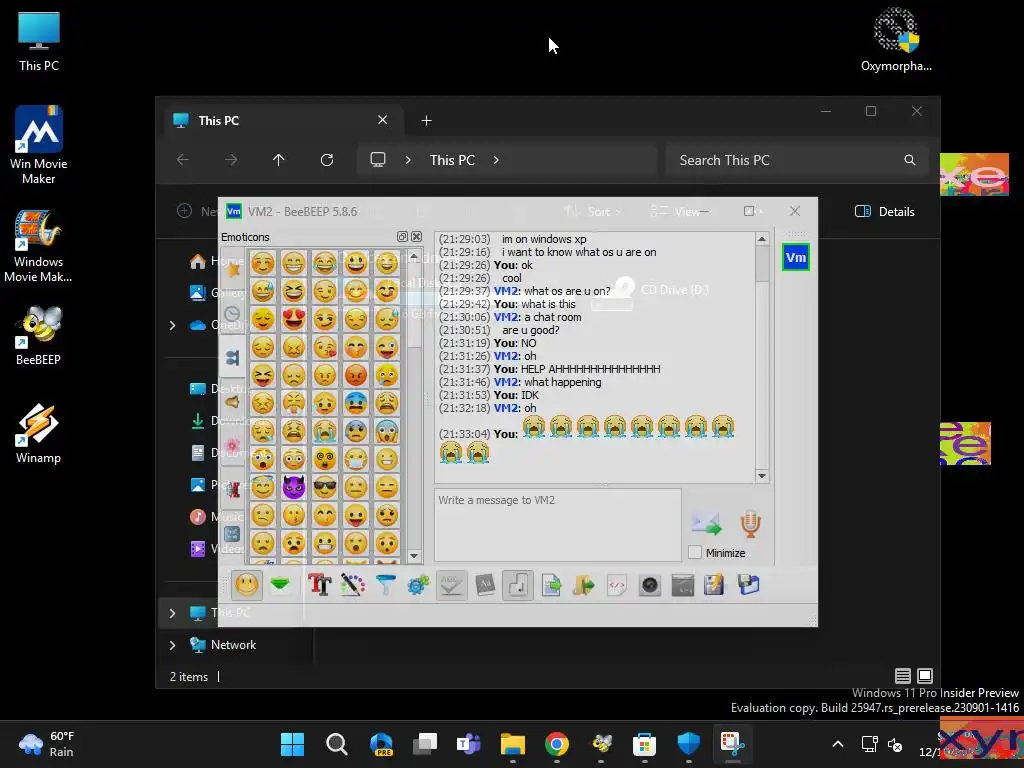Open Microsoft Teams from the taskbar
Screen dimensions: 1024x768
tap(468, 744)
